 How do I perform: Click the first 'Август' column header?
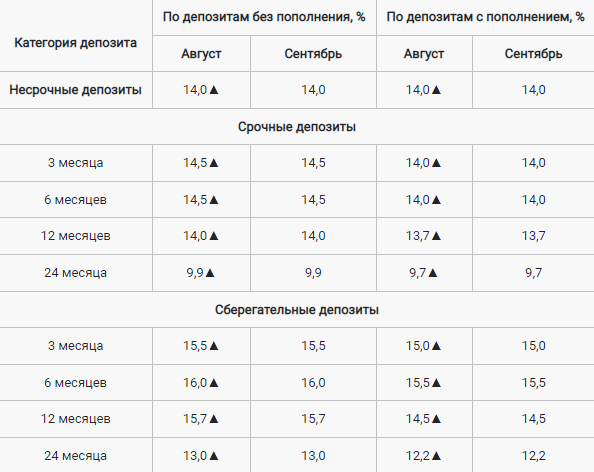pos(201,54)
